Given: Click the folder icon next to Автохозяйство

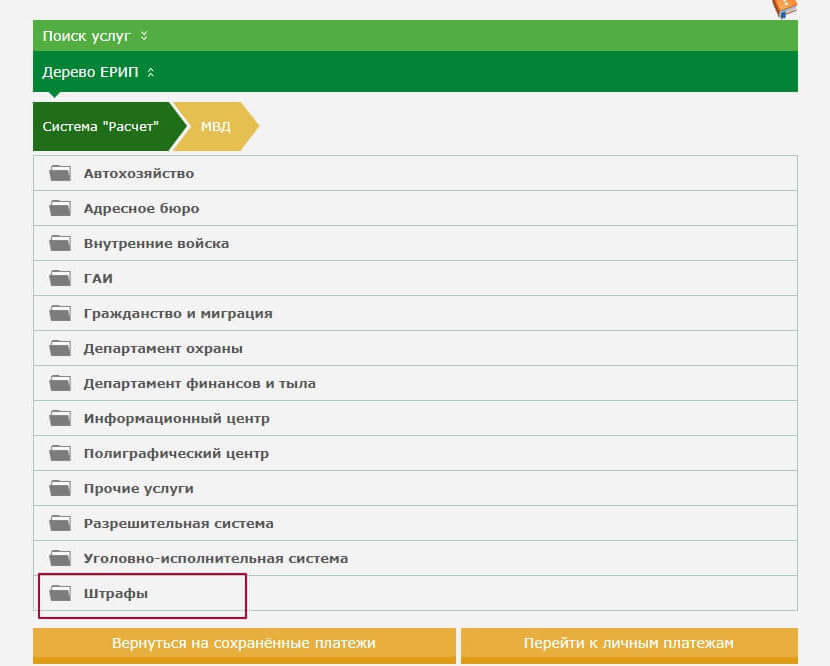Looking at the screenshot, I should point(61,174).
